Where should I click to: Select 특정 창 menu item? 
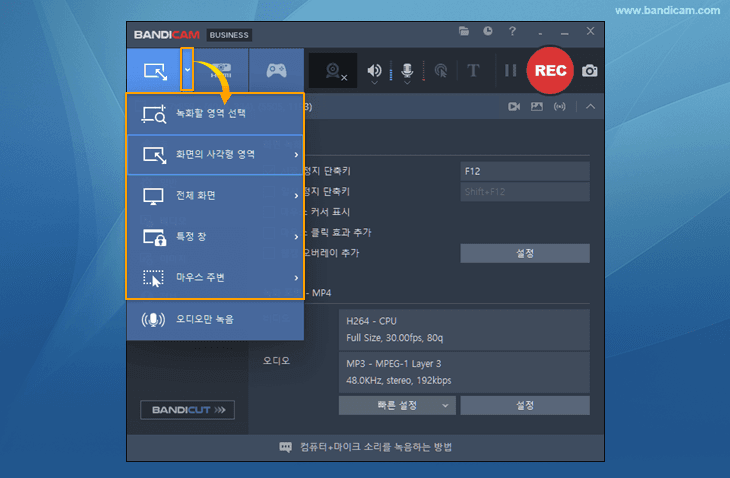[x=215, y=236]
